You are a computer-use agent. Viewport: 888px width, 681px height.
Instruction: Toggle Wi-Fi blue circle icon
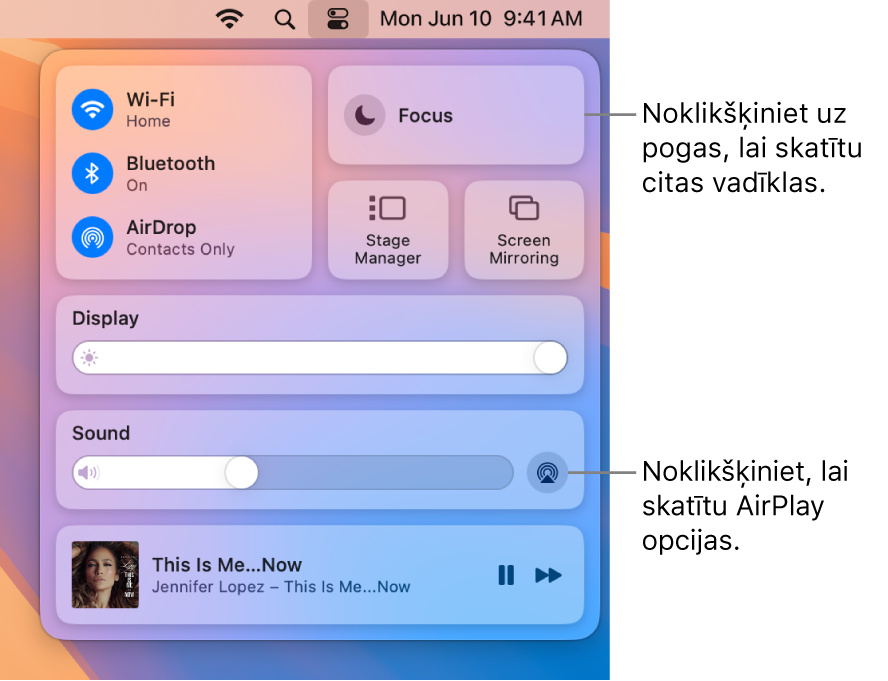(x=92, y=109)
